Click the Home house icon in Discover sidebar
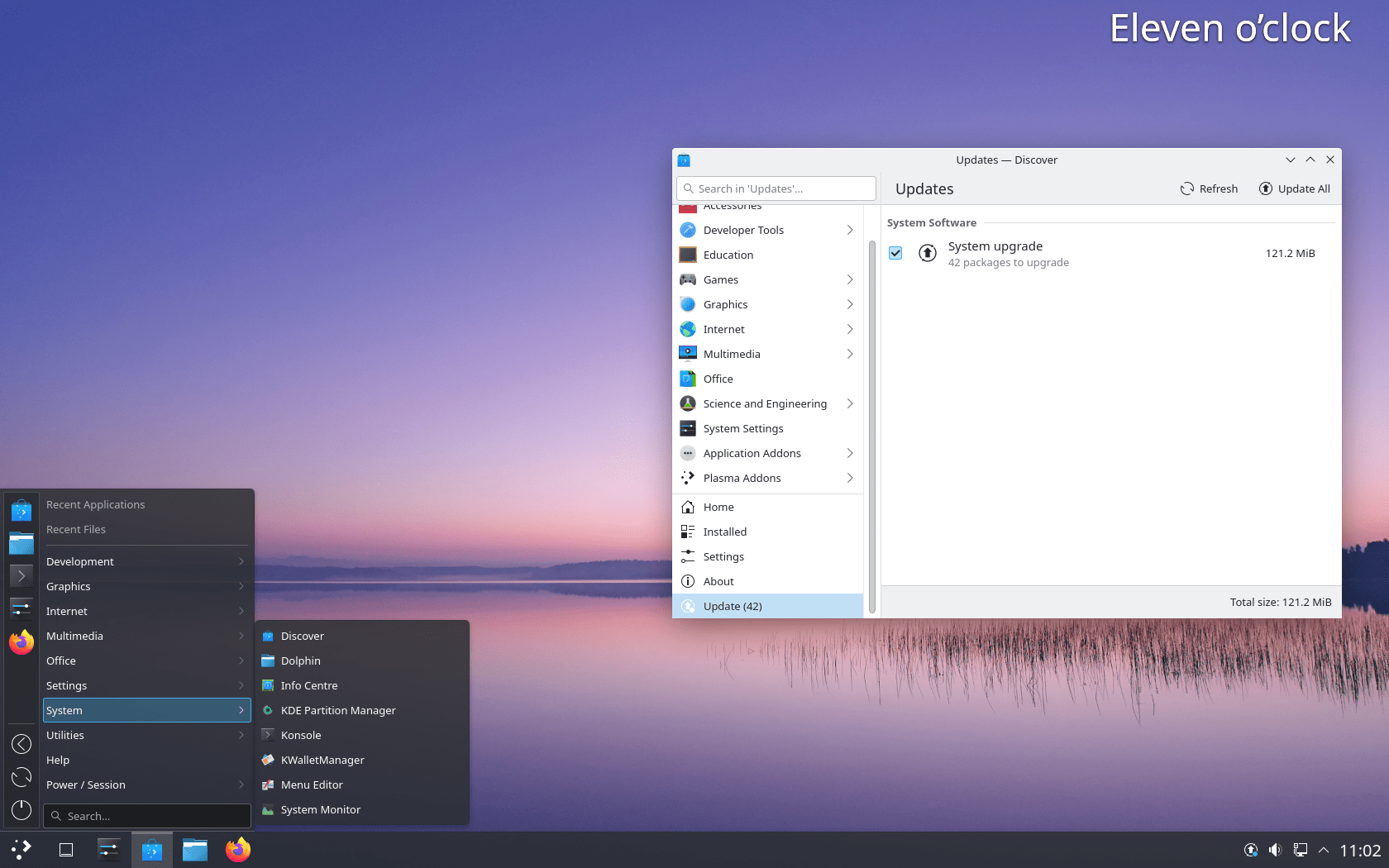Screen dimensions: 1389x868 (x=688, y=507)
